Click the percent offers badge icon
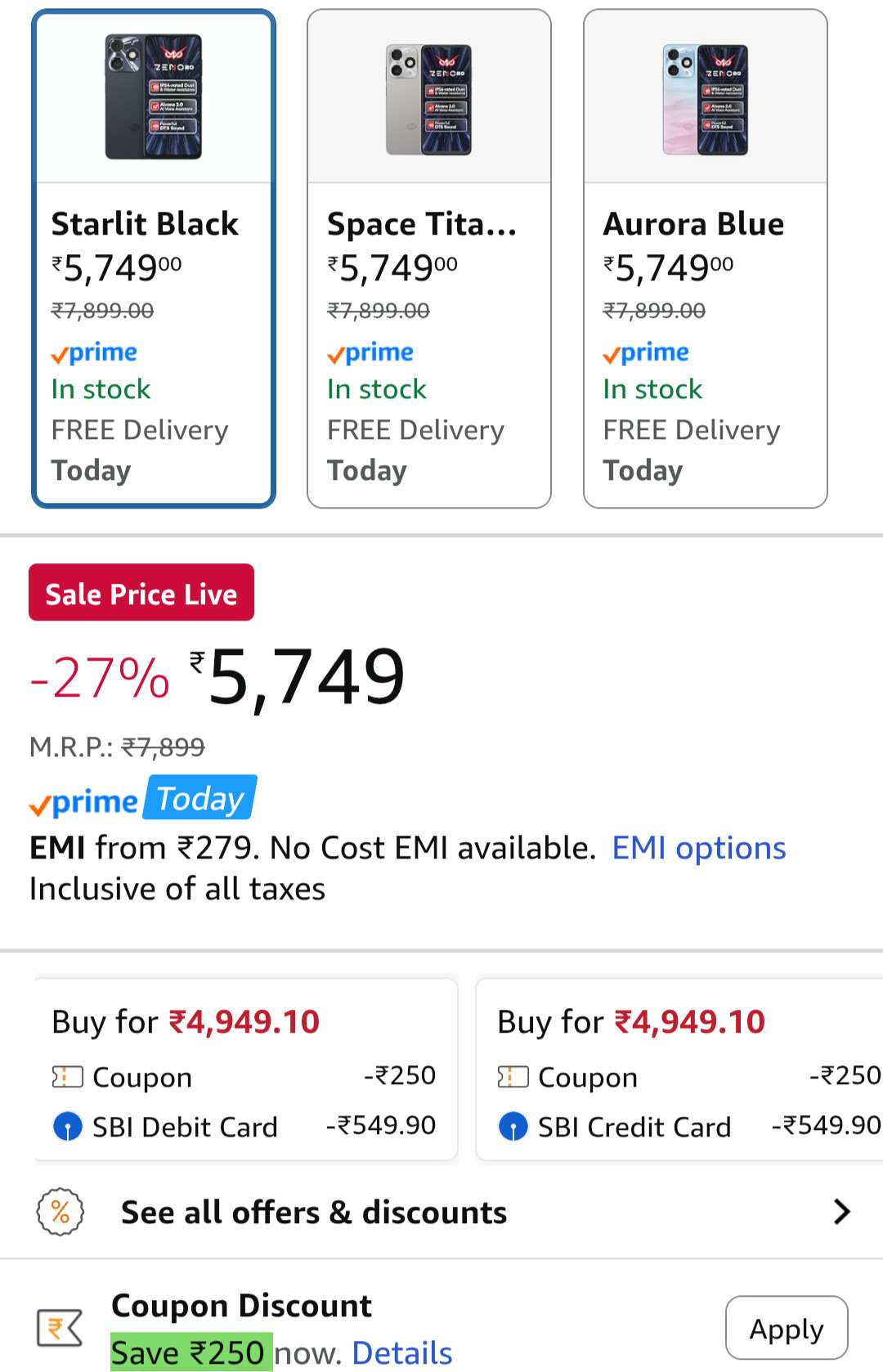The height and width of the screenshot is (1372, 883). pos(61,1212)
